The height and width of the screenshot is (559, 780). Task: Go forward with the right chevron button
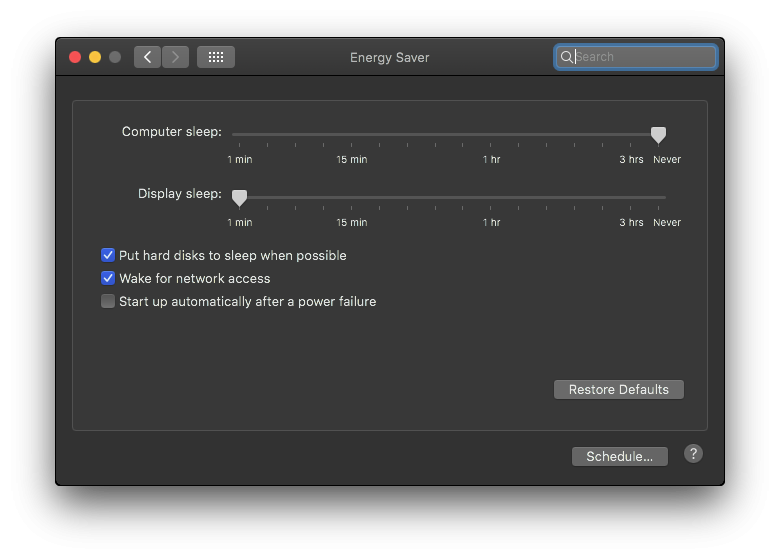175,57
